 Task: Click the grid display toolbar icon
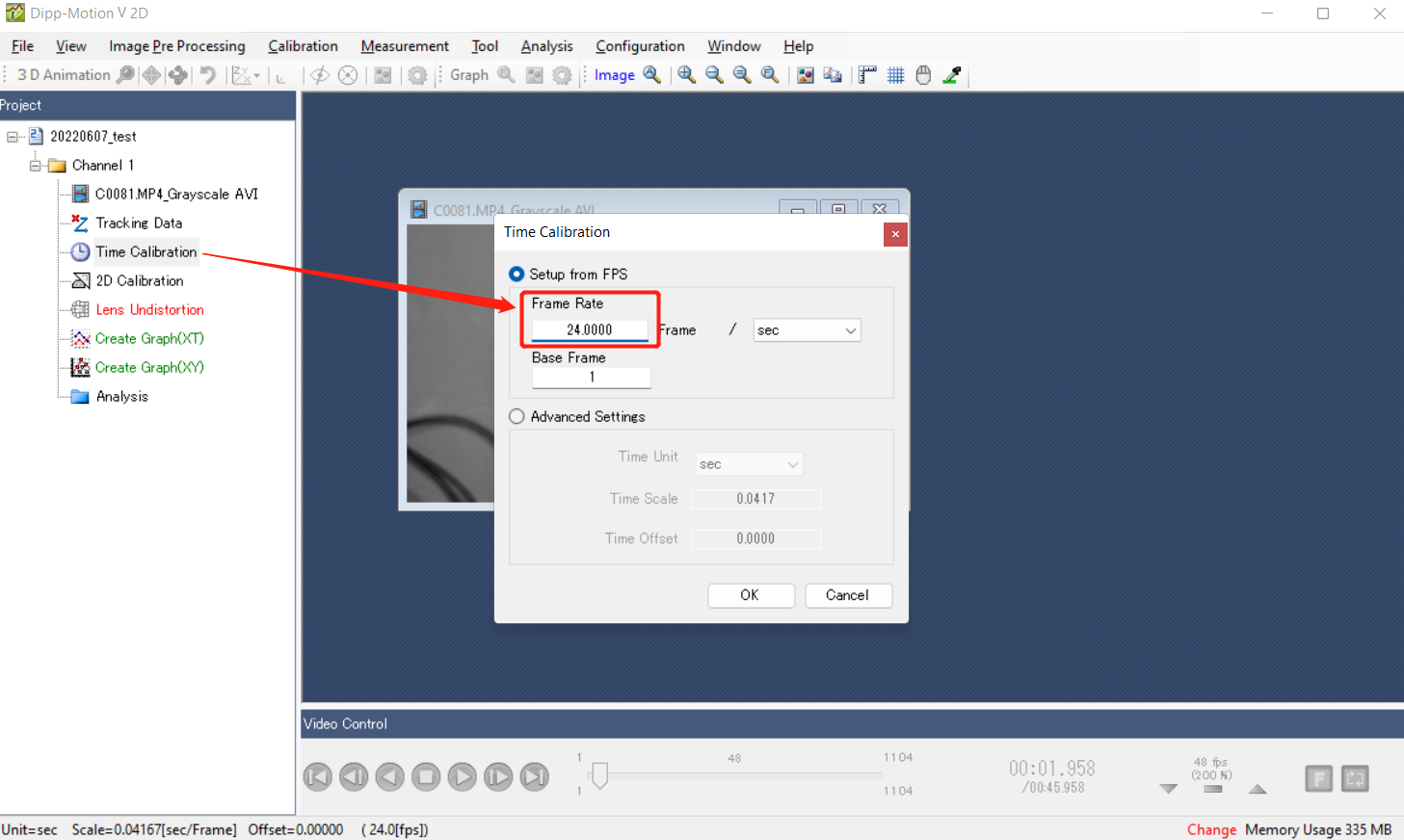click(x=895, y=75)
